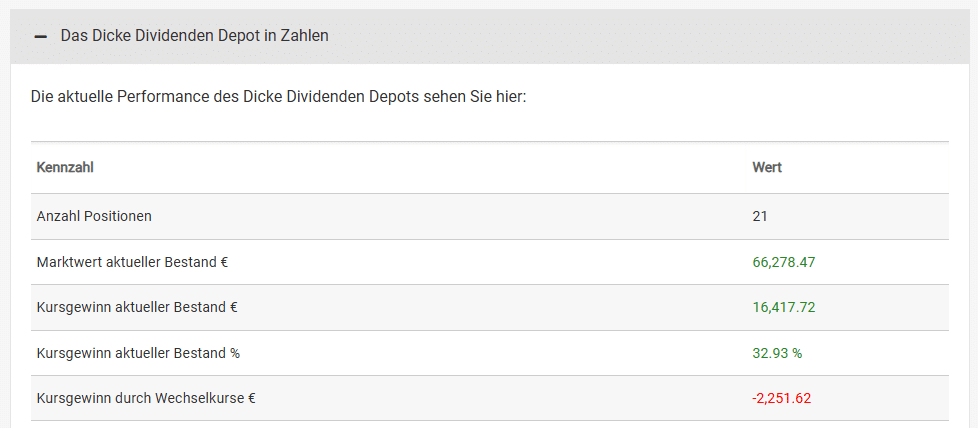Select the 'Kursgewinn durch Wechselkurse €' label
This screenshot has width=978, height=428.
146,398
